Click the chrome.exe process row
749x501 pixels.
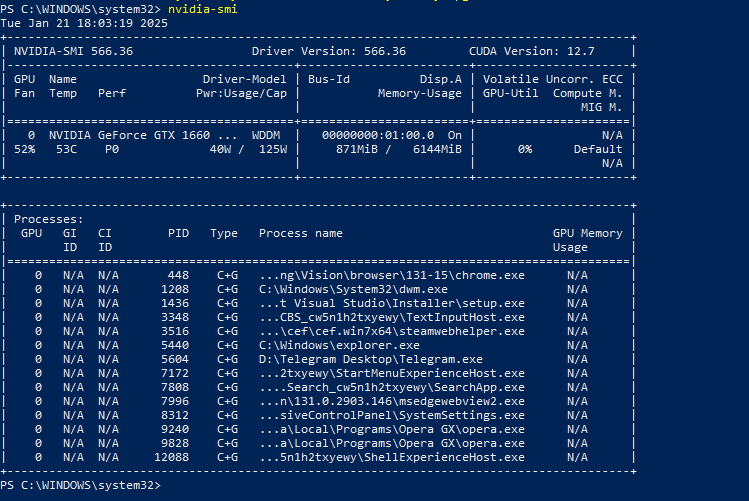point(391,274)
